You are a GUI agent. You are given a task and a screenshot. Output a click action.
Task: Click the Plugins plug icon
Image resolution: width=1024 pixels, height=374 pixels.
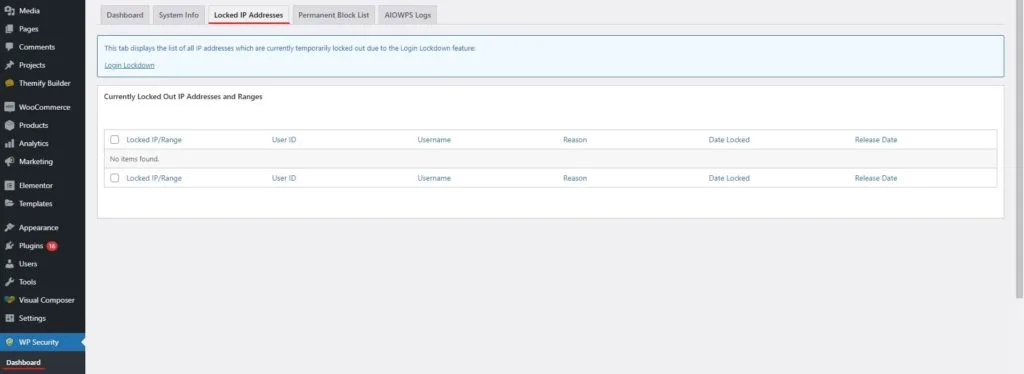9,246
